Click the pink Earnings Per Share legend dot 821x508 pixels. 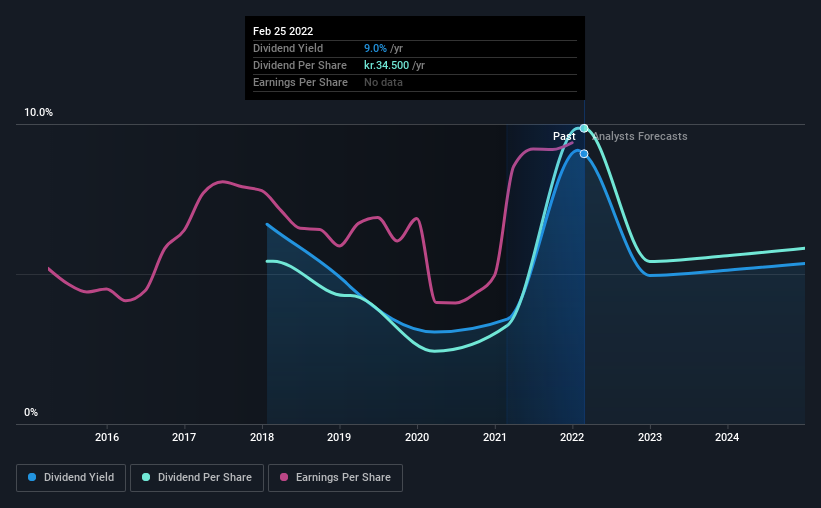pyautogui.click(x=284, y=477)
